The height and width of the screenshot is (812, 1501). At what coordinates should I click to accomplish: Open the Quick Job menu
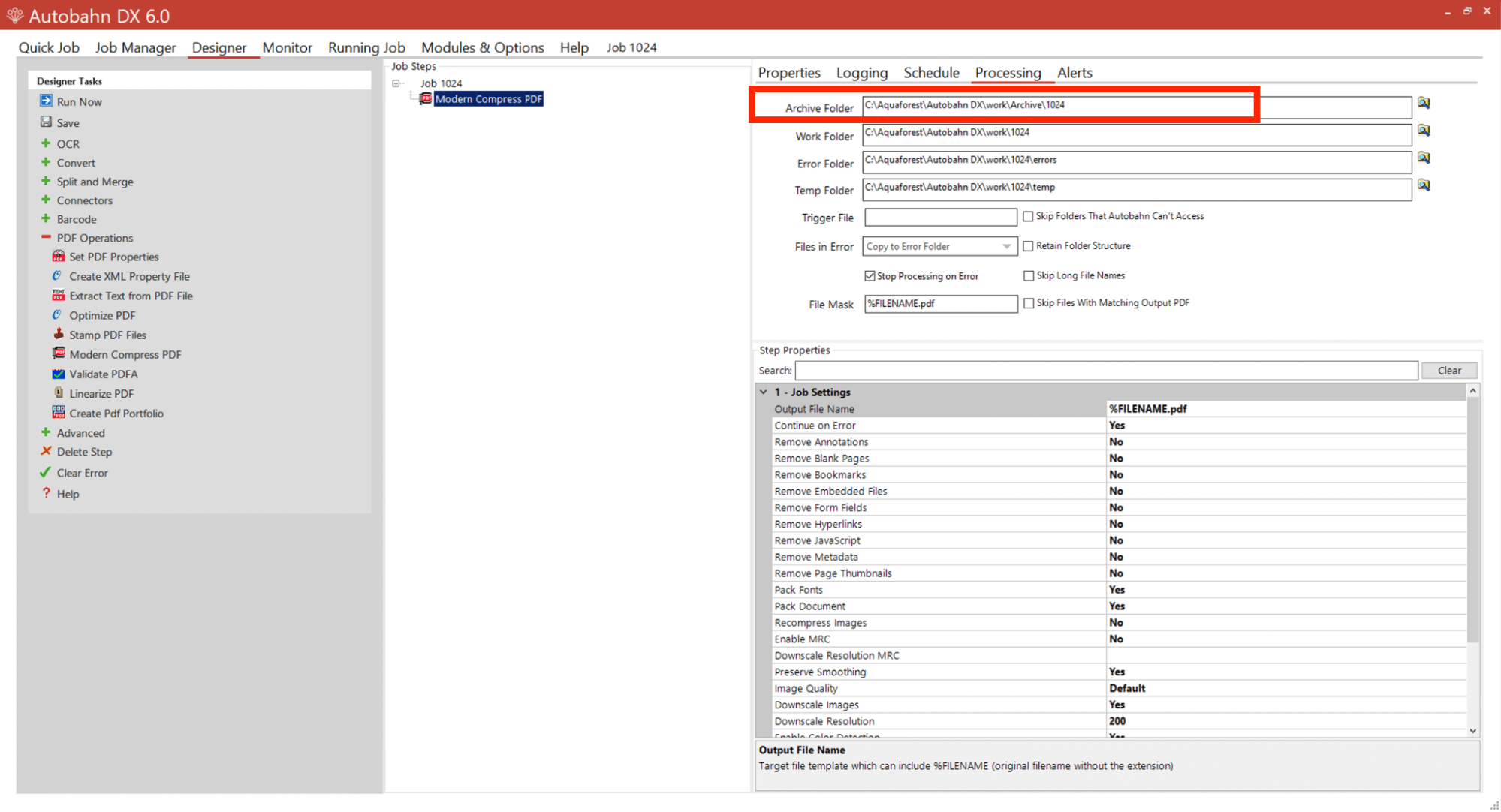tap(49, 47)
